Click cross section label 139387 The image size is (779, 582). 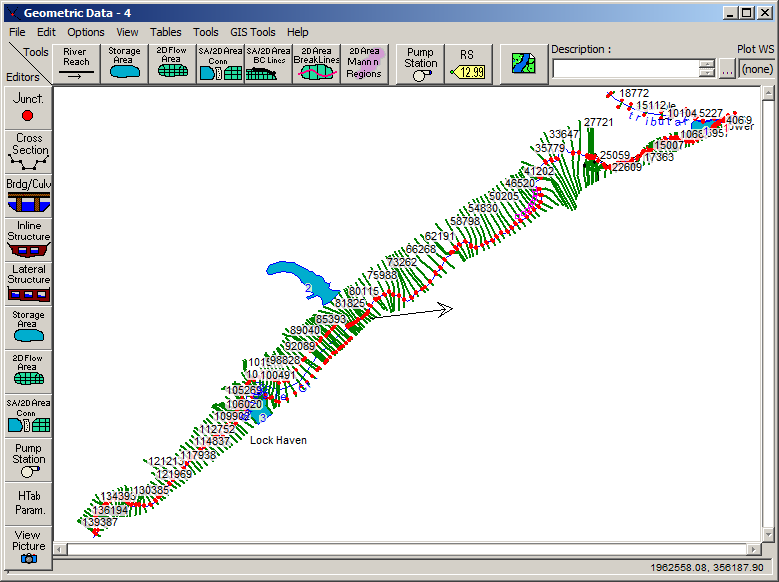pyautogui.click(x=100, y=522)
